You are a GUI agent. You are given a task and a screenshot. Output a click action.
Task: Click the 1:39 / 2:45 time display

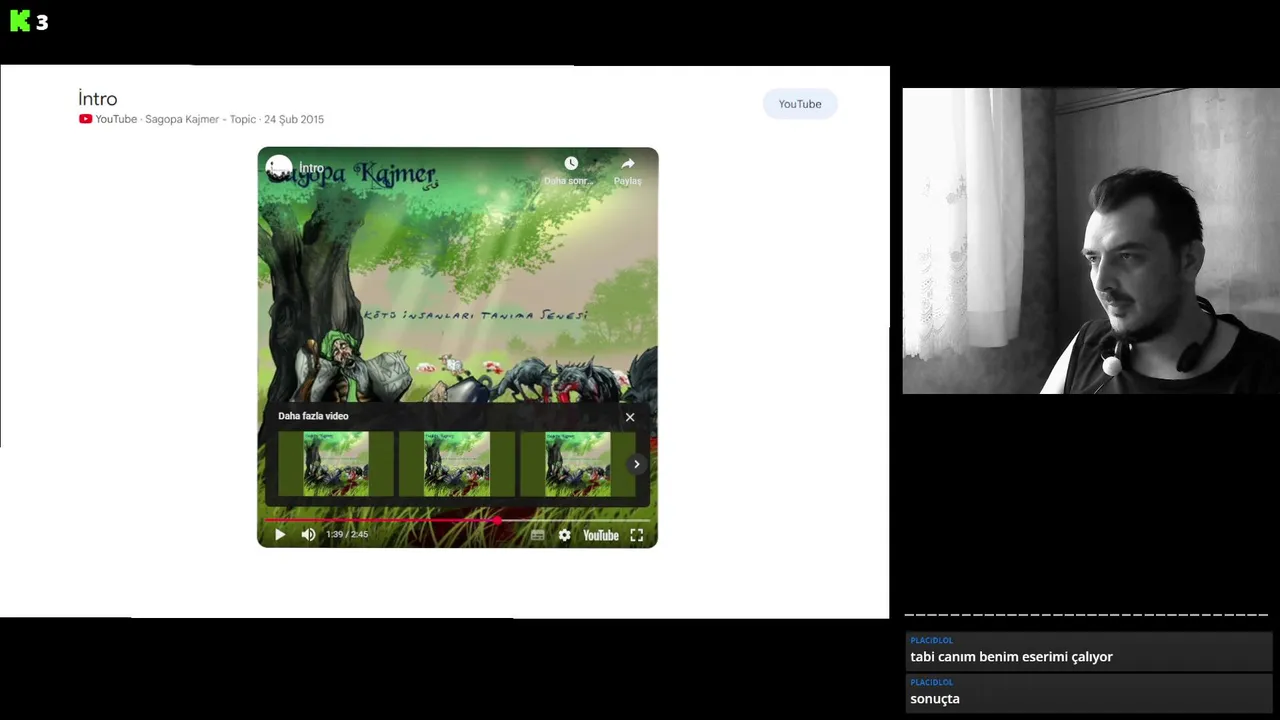[x=347, y=534]
